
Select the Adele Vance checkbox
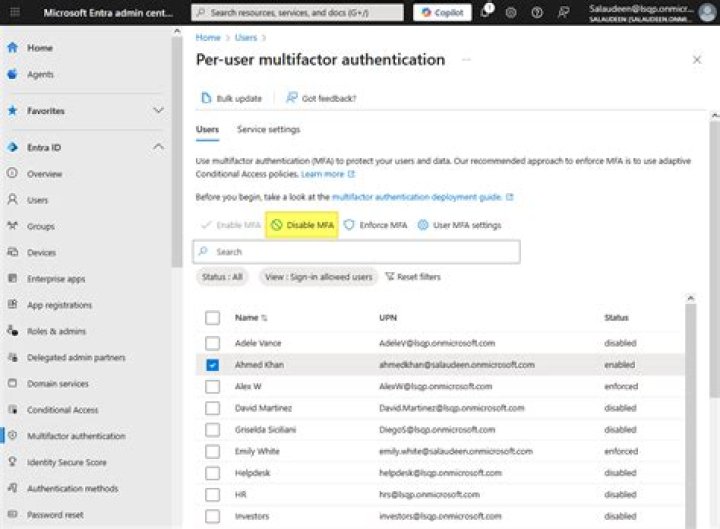tap(213, 343)
